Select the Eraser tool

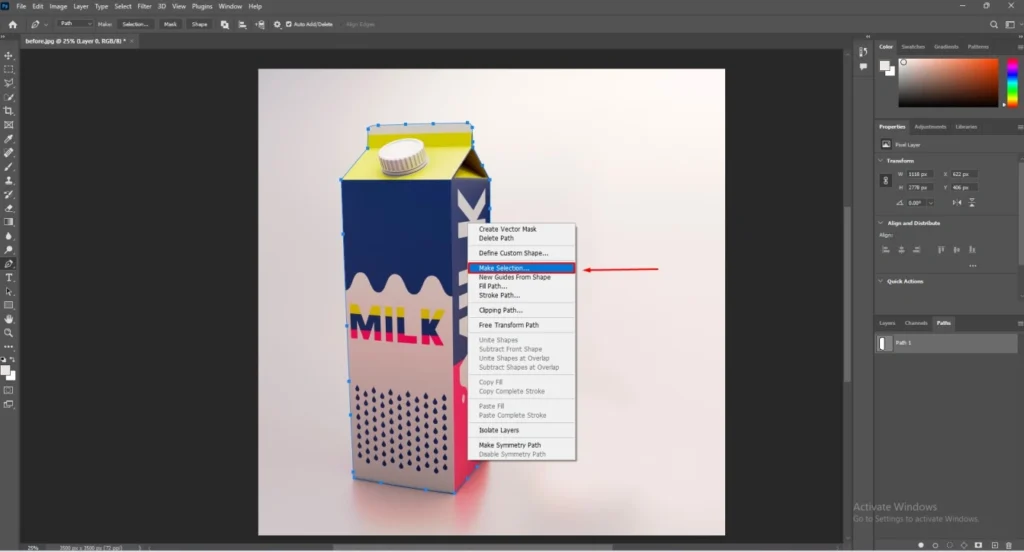pos(8,208)
